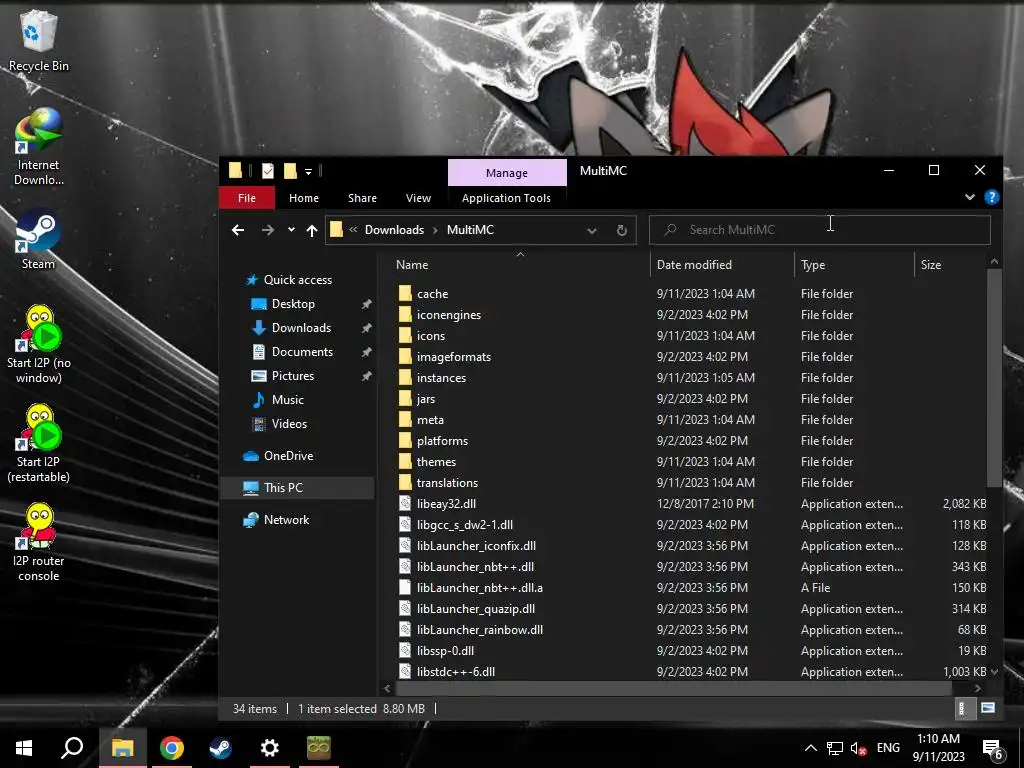Open recent locations dropdown arrow

click(x=291, y=230)
